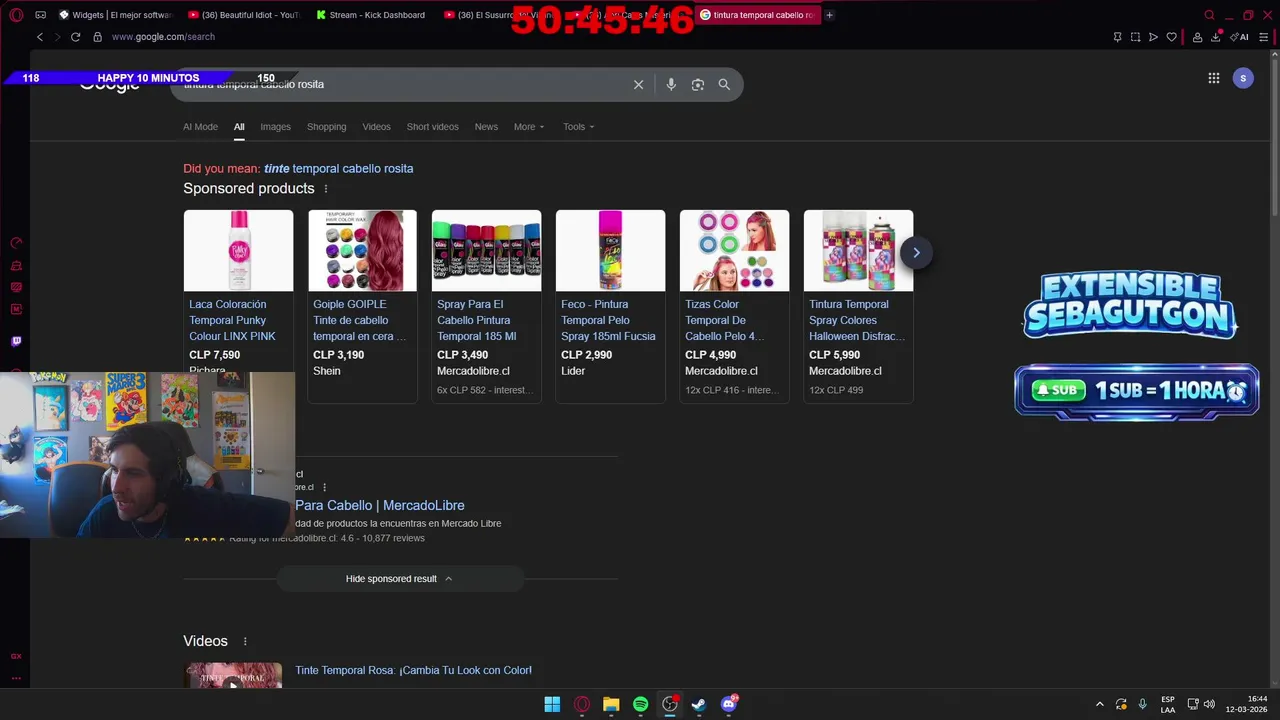This screenshot has height=720, width=1280.
Task: Start voice search with the microphone icon
Action: point(671,85)
